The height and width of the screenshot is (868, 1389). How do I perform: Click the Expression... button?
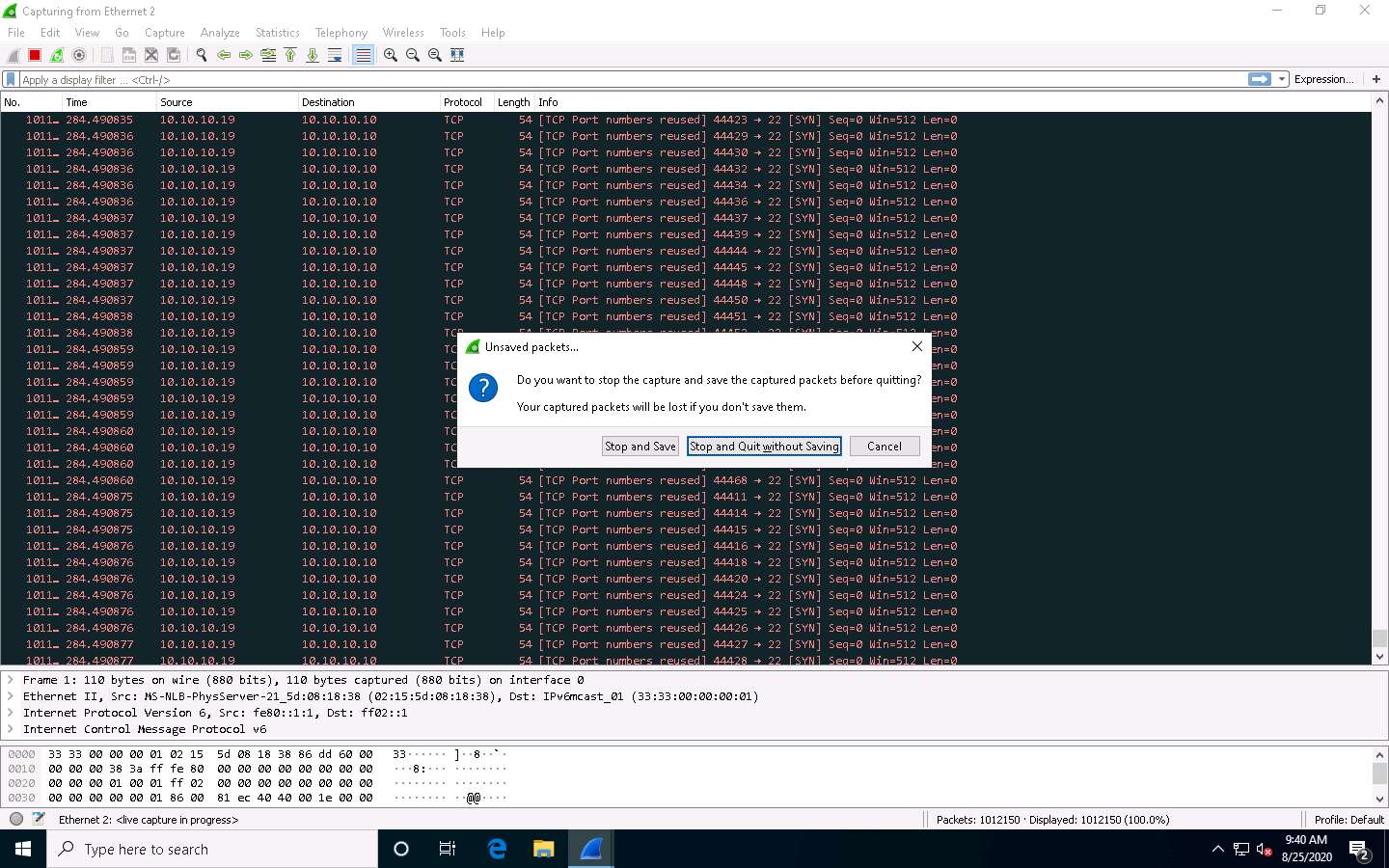click(x=1323, y=79)
